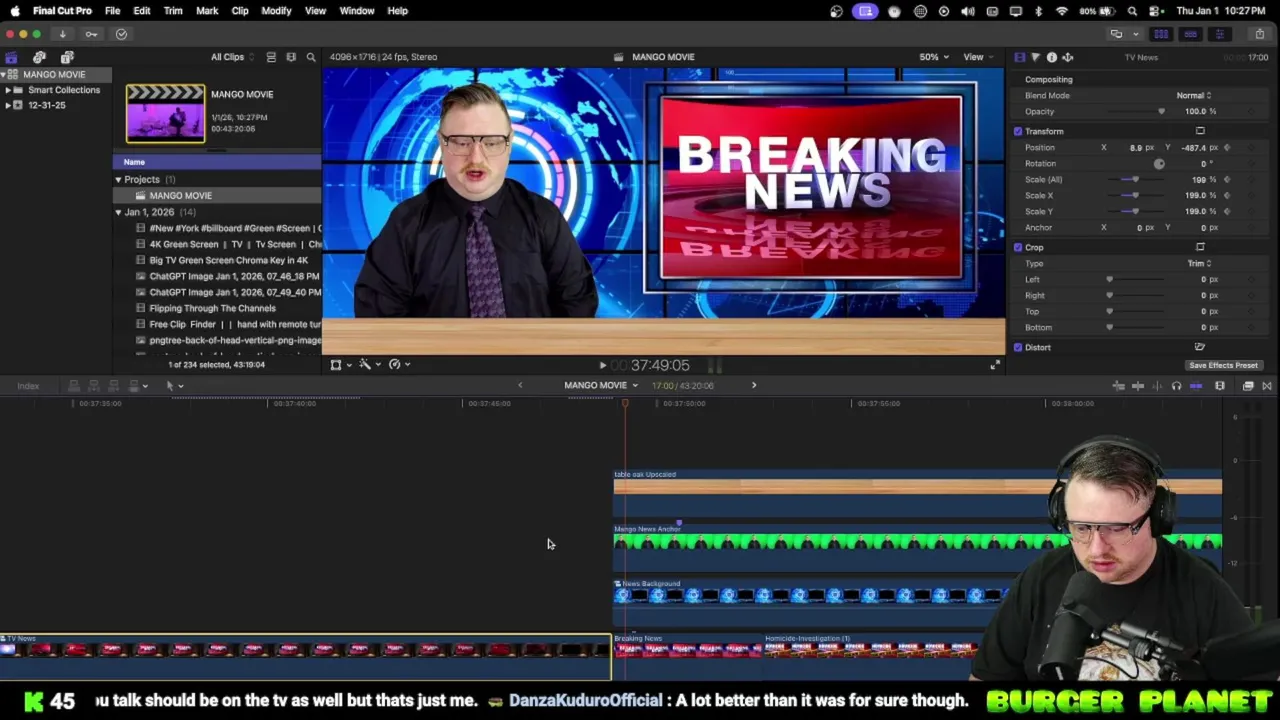This screenshot has height=720, width=1280.
Task: Enter viewer full screen mode icon
Action: [995, 365]
